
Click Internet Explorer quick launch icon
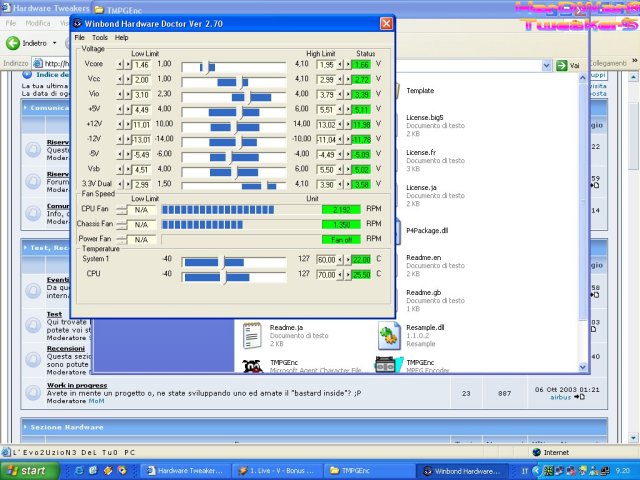79,471
